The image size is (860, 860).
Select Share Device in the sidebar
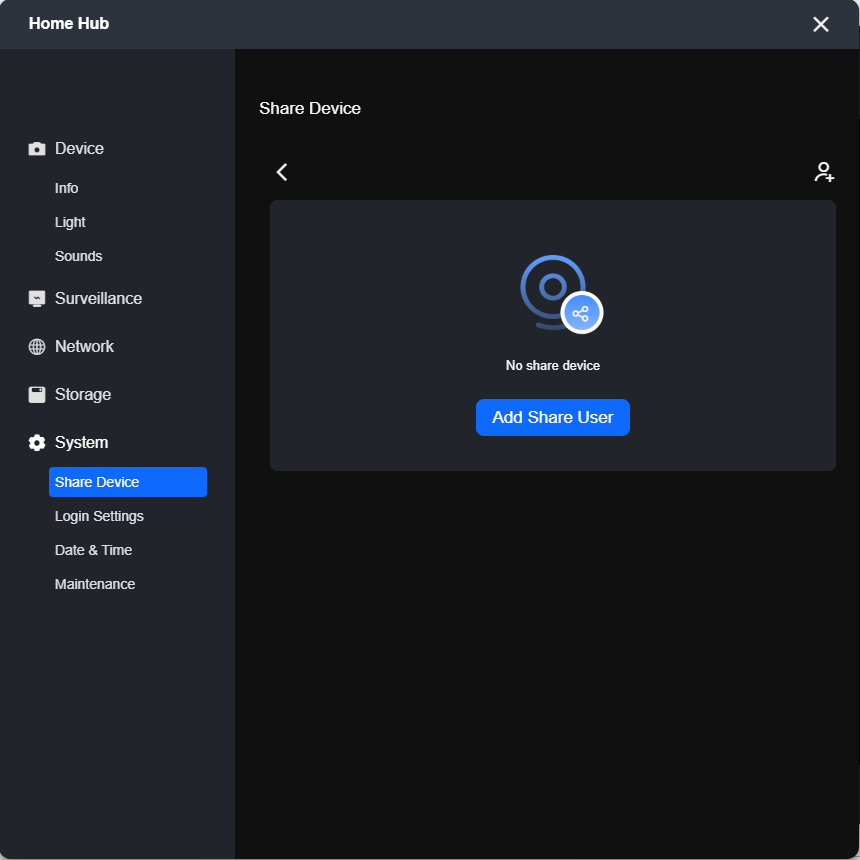click(128, 482)
